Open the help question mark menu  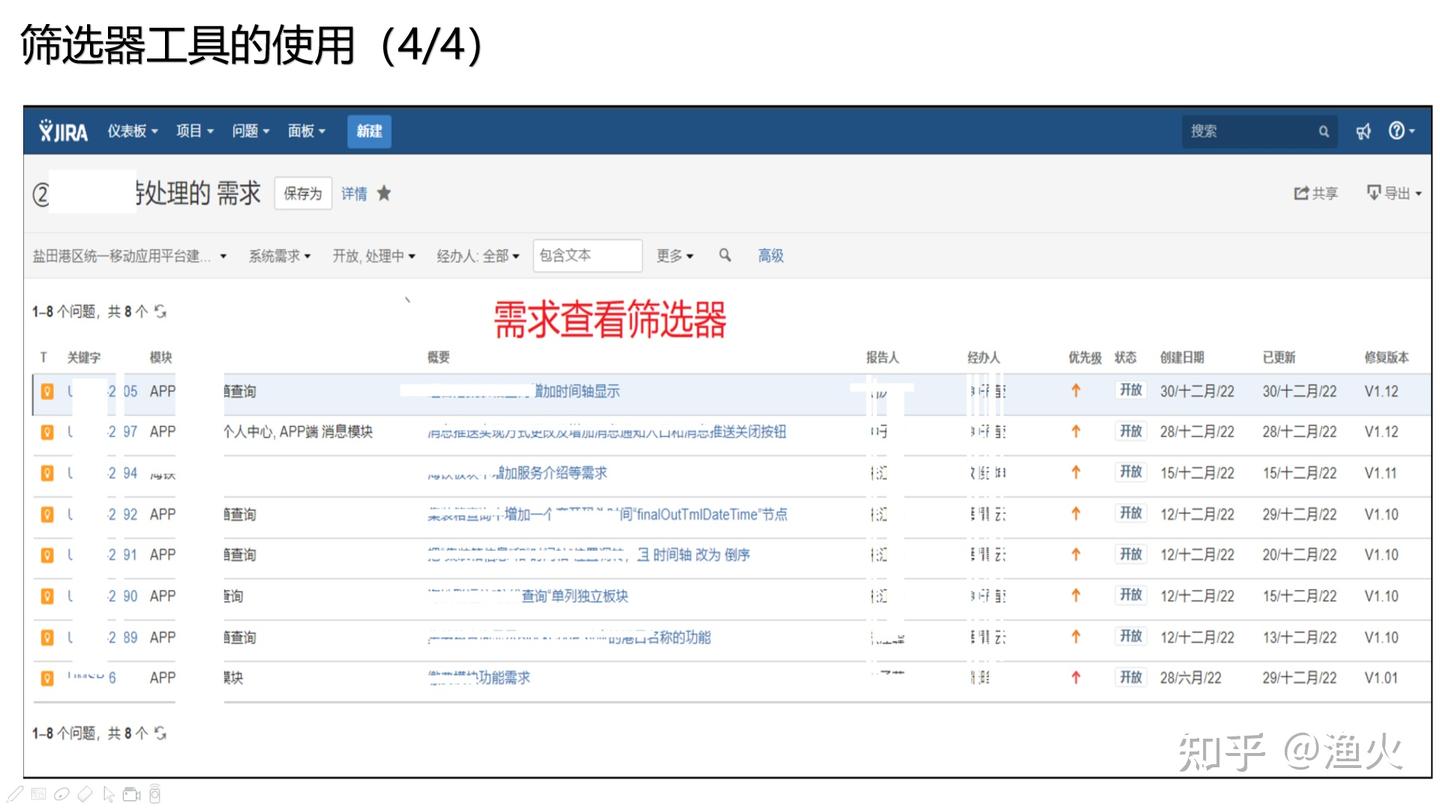pyautogui.click(x=1400, y=131)
